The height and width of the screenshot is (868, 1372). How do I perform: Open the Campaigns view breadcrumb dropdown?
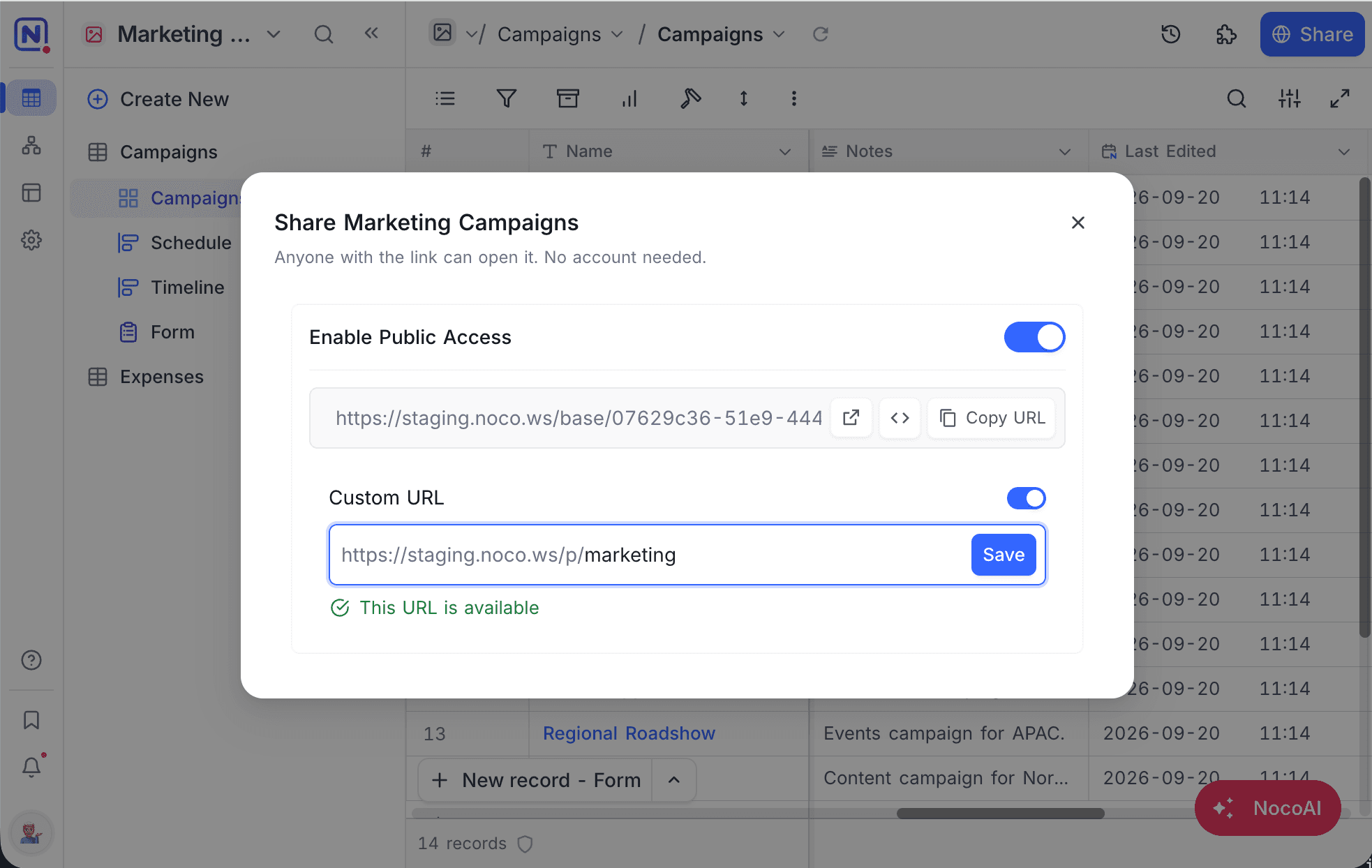pos(780,34)
